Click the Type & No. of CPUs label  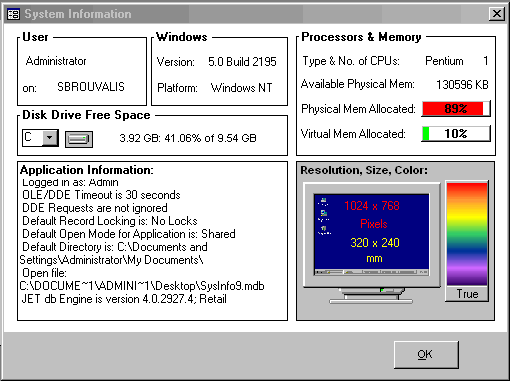coord(351,61)
